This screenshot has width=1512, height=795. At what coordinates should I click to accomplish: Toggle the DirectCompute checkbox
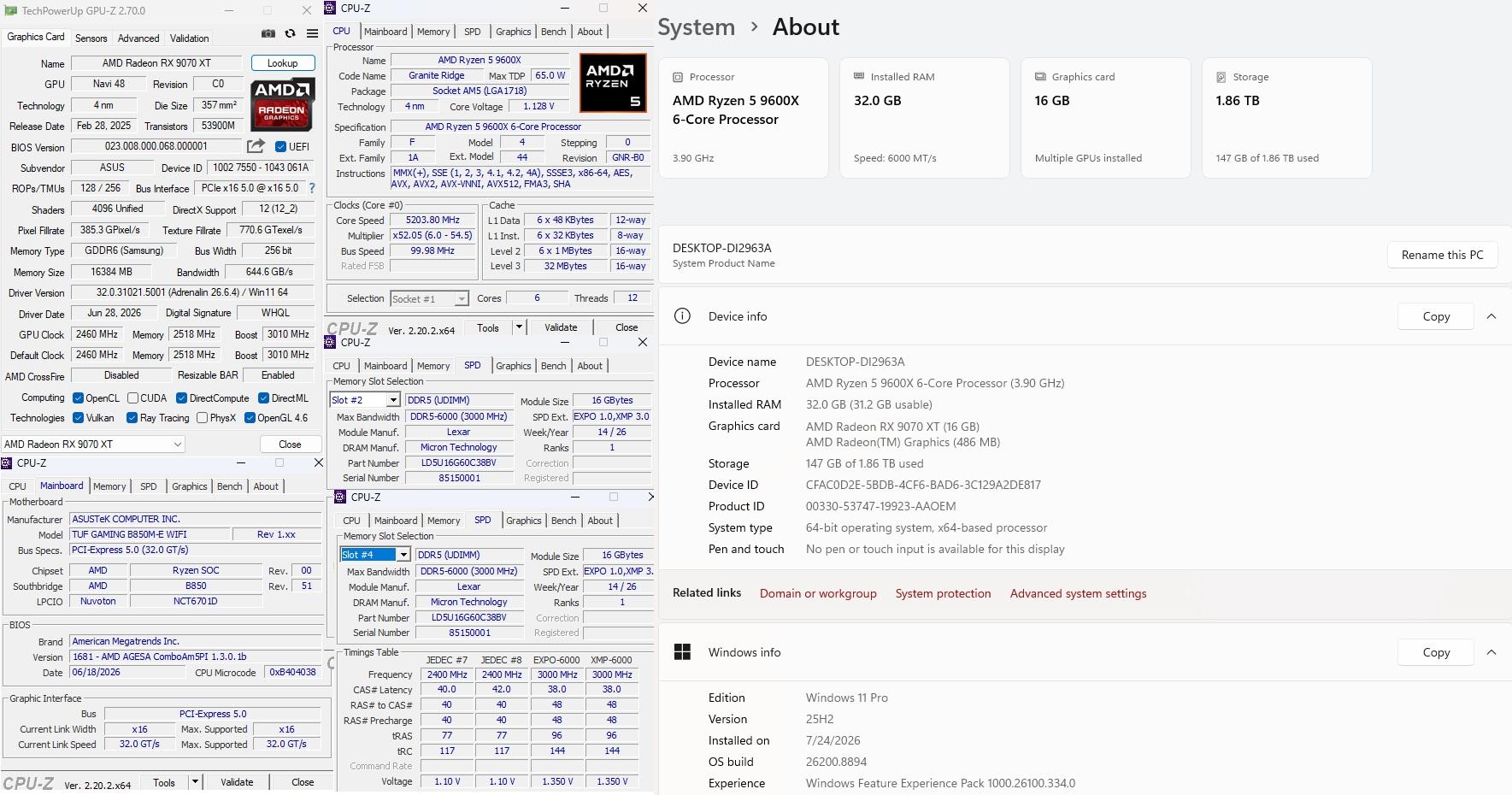click(x=181, y=398)
